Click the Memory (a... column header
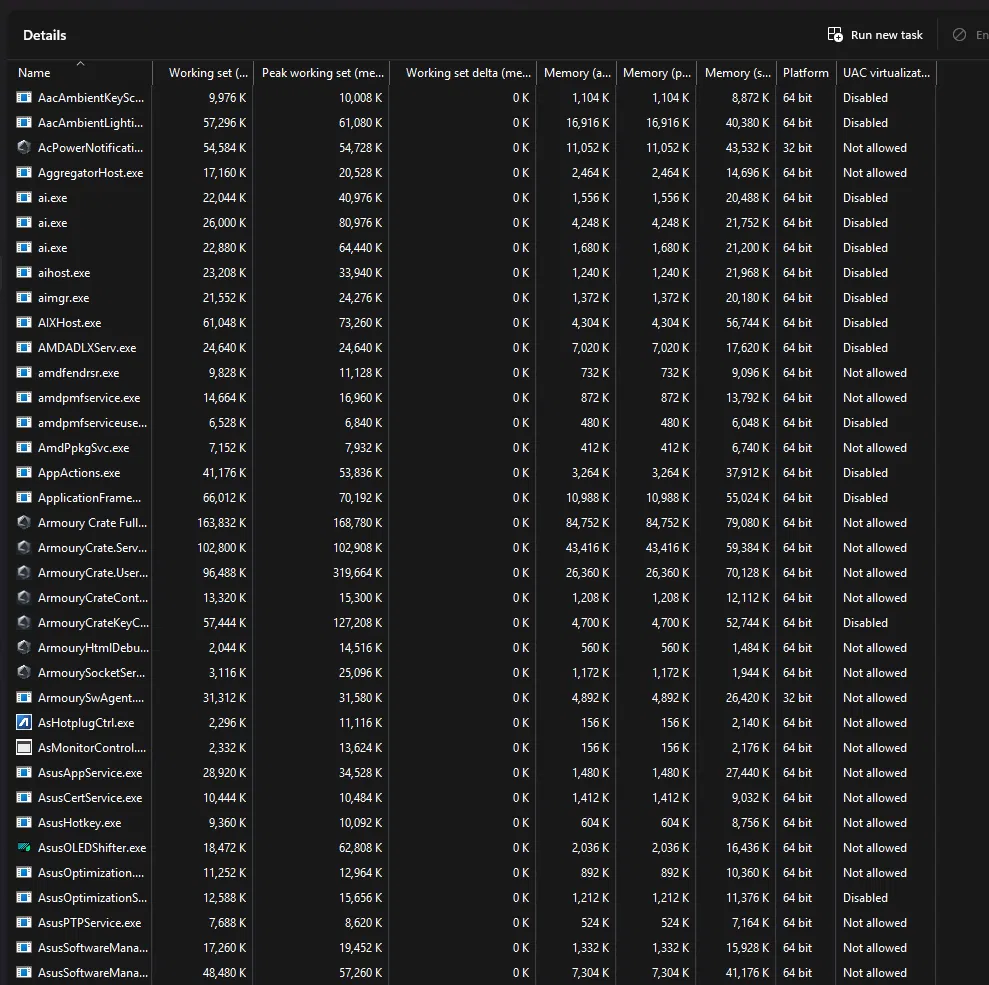 tap(576, 73)
